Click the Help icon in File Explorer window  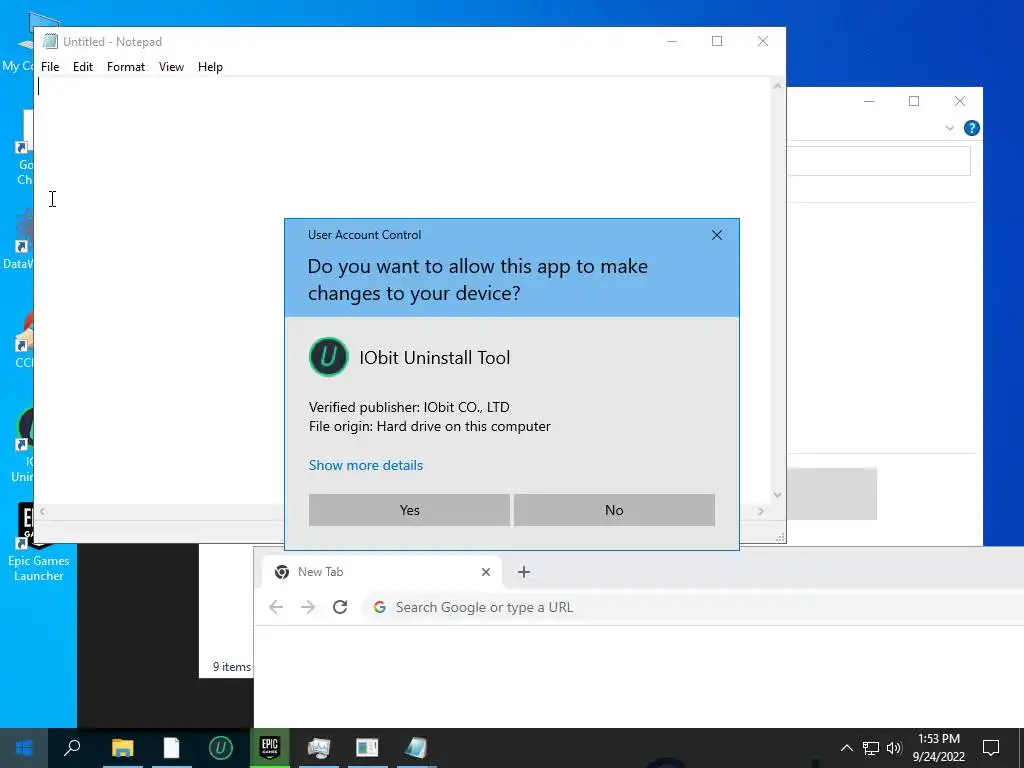point(972,128)
